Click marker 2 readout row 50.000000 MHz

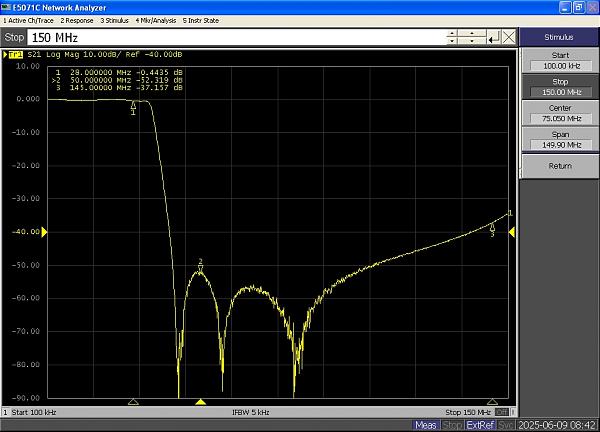coord(117,80)
